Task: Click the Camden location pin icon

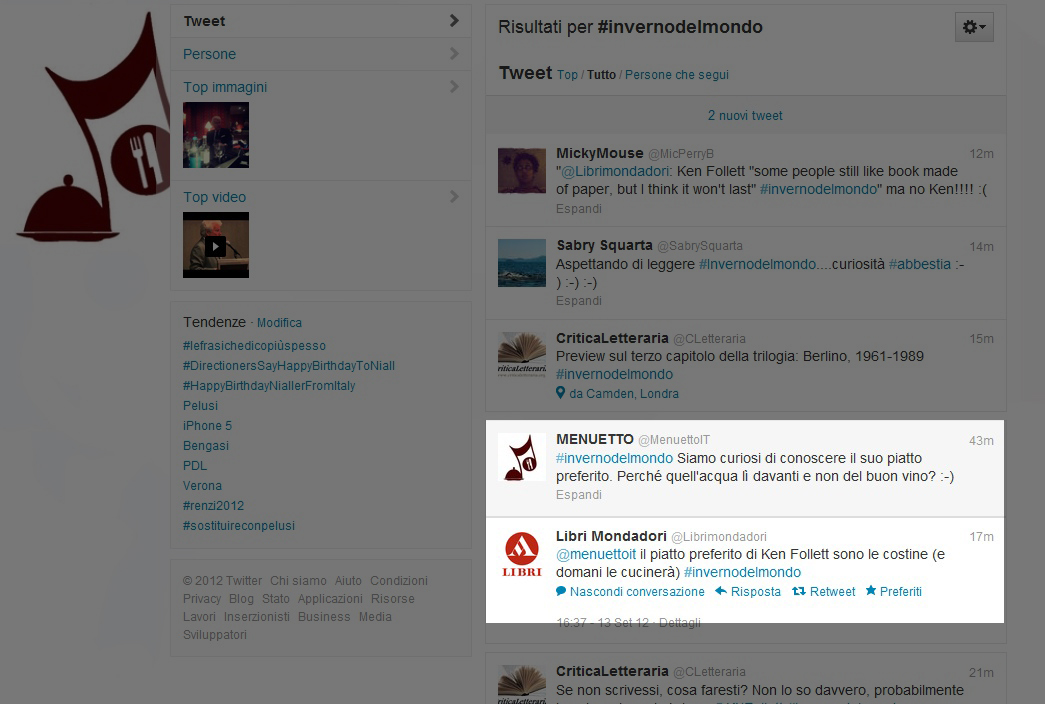Action: tap(560, 393)
